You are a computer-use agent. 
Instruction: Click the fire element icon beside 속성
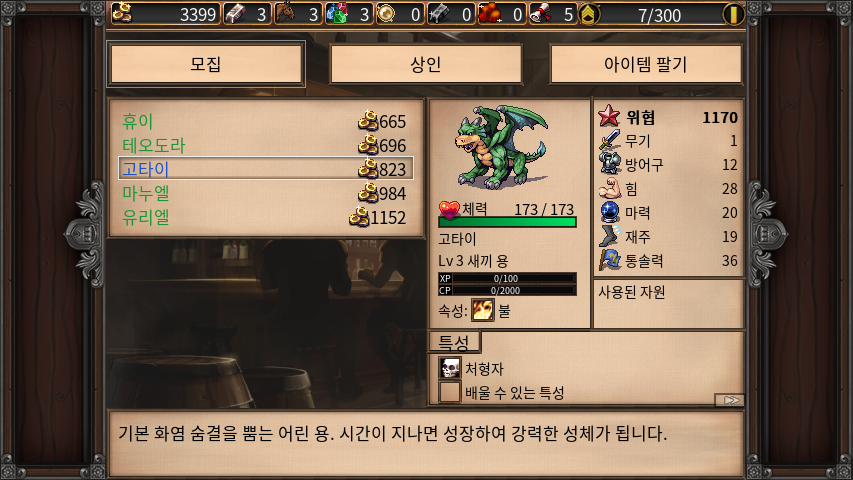[483, 311]
